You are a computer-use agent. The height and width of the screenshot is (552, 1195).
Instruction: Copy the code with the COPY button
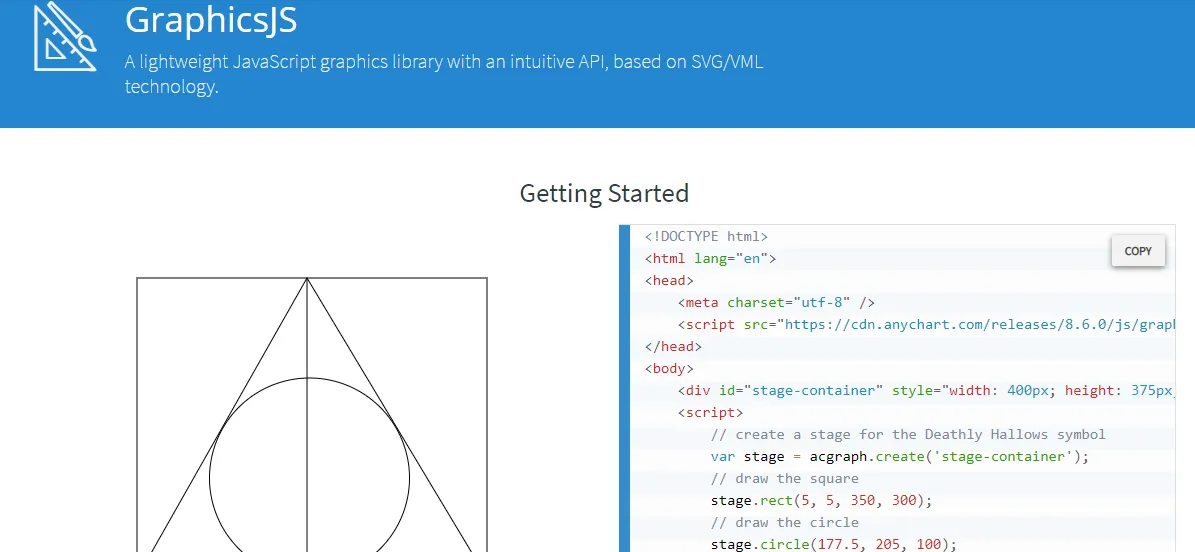pyautogui.click(x=1138, y=251)
